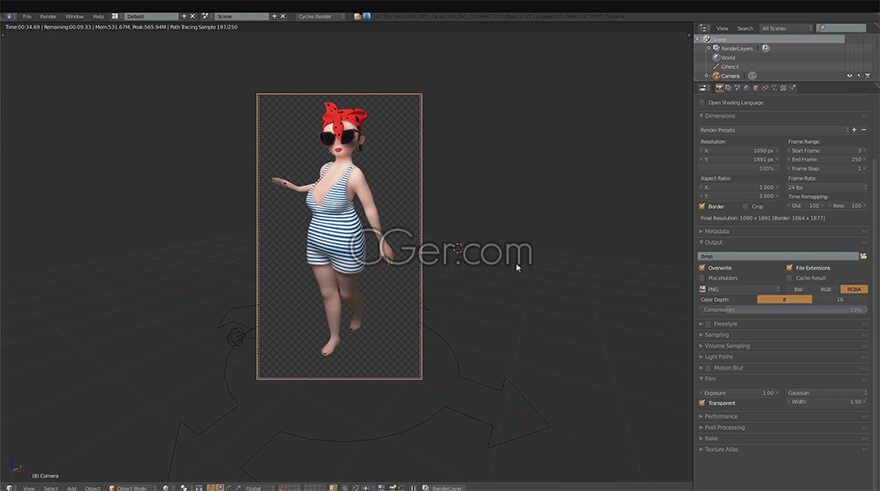
Task: Open the PNG file format dropdown
Action: click(739, 290)
